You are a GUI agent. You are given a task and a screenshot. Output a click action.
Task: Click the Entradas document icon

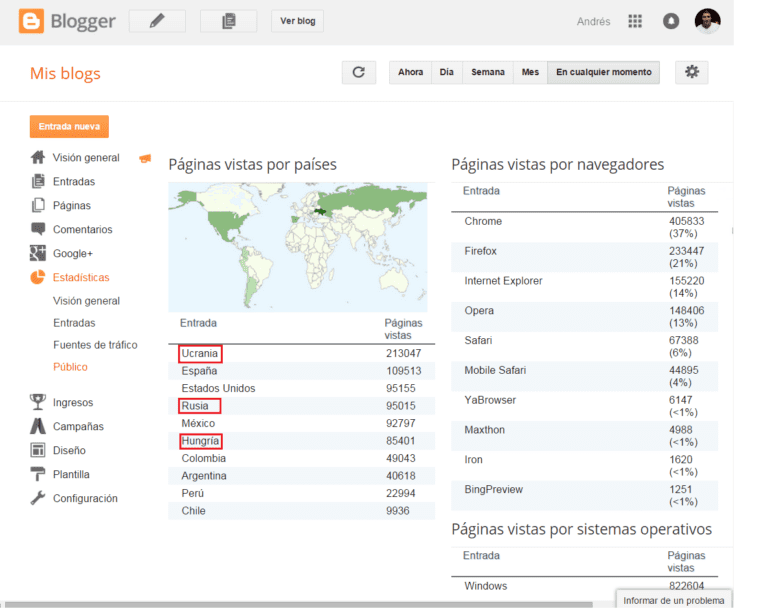click(38, 181)
